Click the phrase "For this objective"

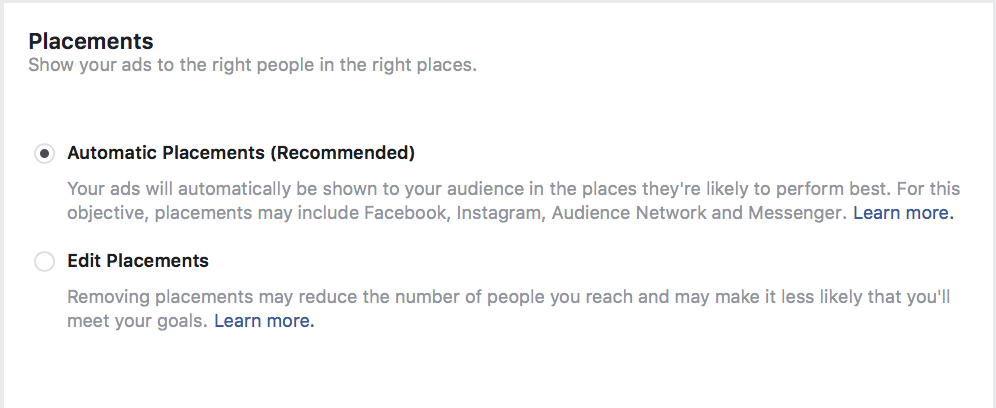[x=930, y=188]
